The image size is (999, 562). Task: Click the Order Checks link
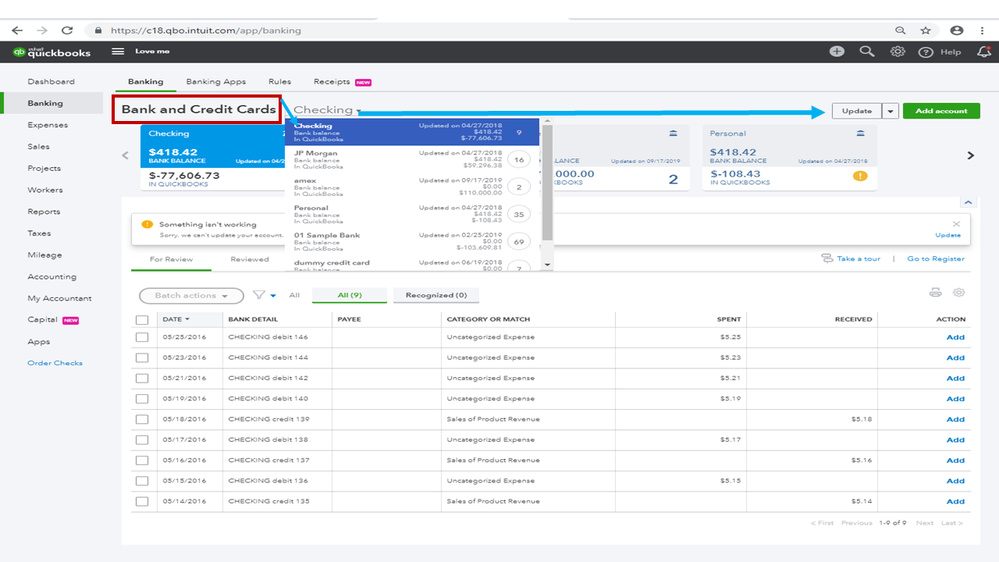55,363
